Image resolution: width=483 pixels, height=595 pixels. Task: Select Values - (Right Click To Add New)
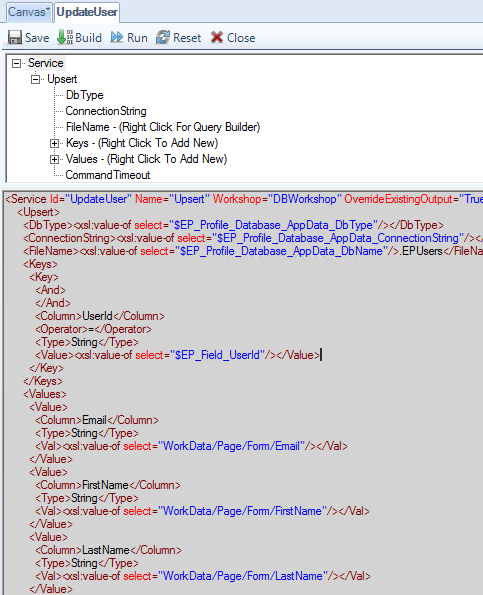[x=146, y=159]
